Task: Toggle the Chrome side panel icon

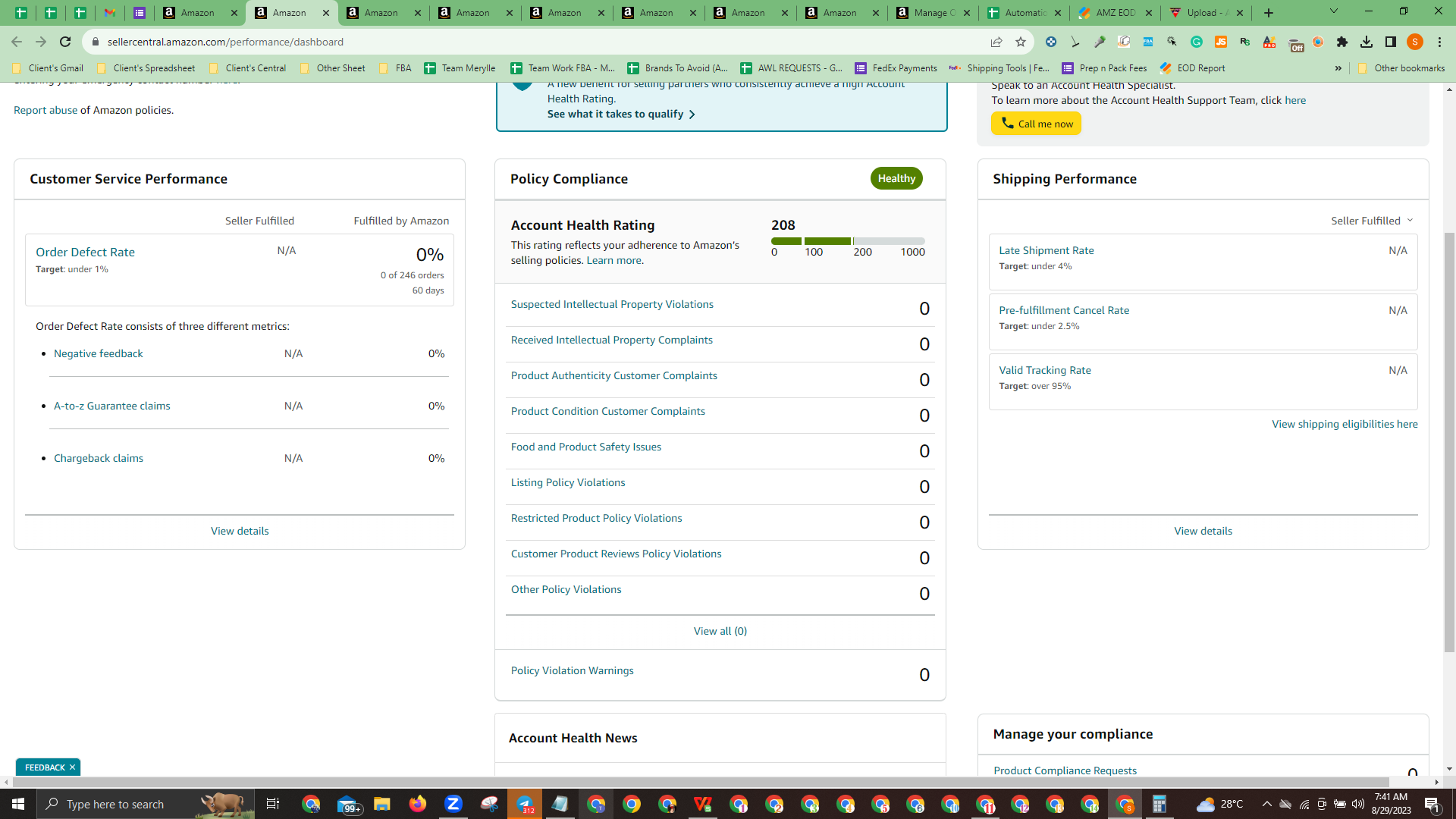Action: pyautogui.click(x=1391, y=42)
